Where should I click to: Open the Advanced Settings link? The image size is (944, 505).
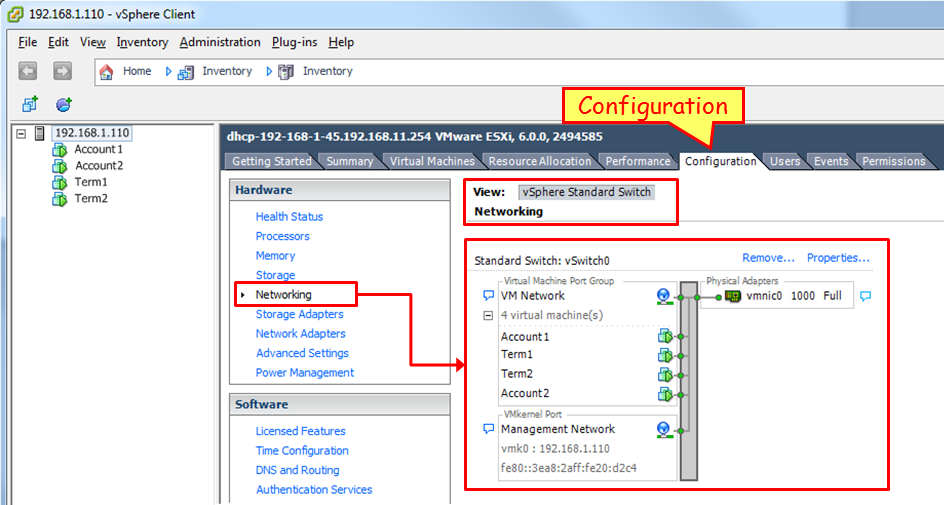[302, 353]
